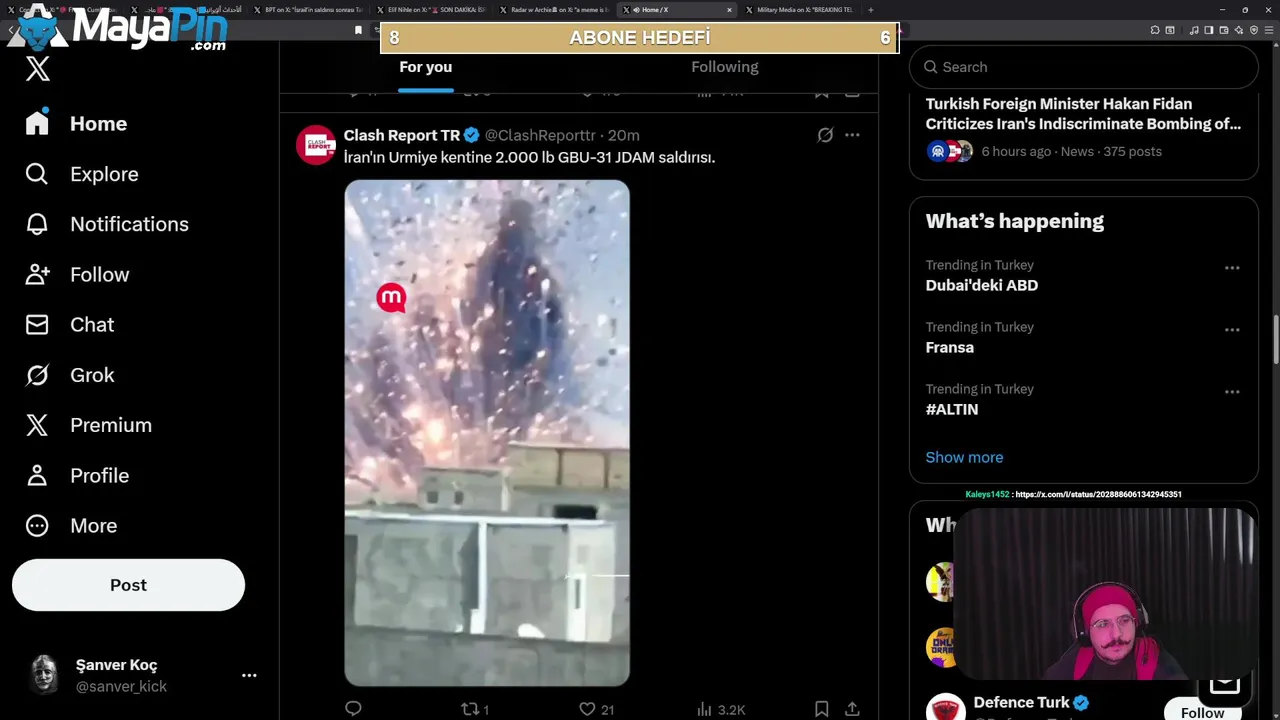The width and height of the screenshot is (1280, 720).
Task: Switch to the For you tab
Action: tap(426, 67)
